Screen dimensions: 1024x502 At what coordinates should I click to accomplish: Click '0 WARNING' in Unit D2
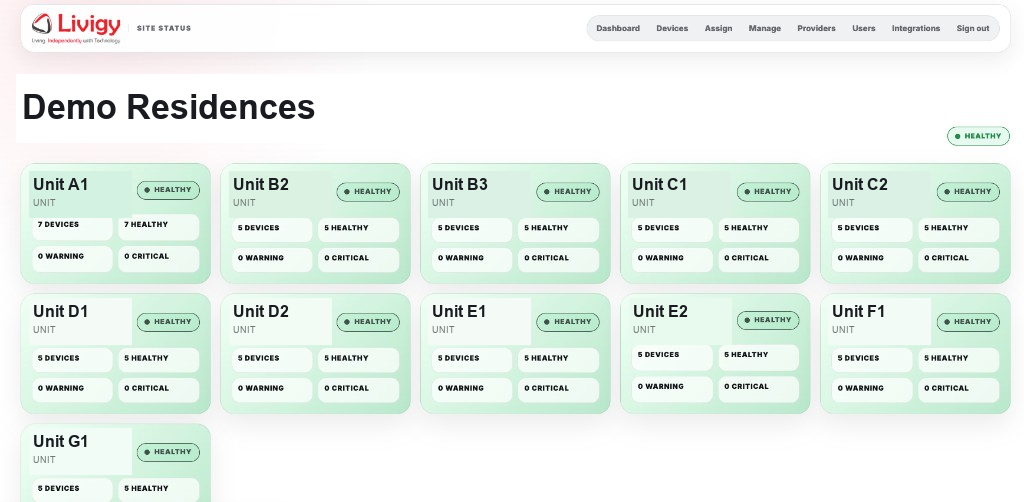[x=272, y=390]
